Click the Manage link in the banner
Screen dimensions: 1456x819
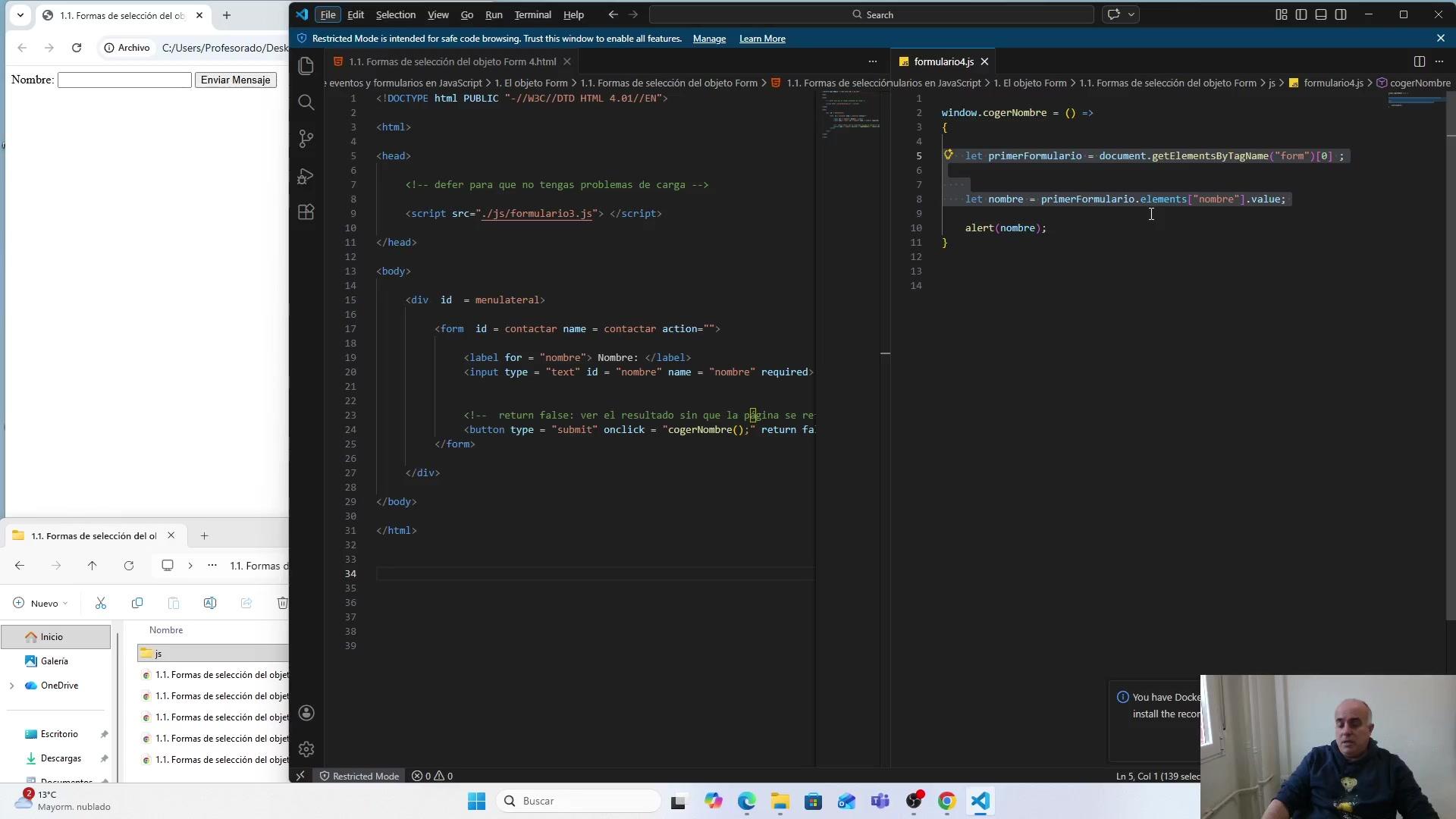[x=709, y=39]
